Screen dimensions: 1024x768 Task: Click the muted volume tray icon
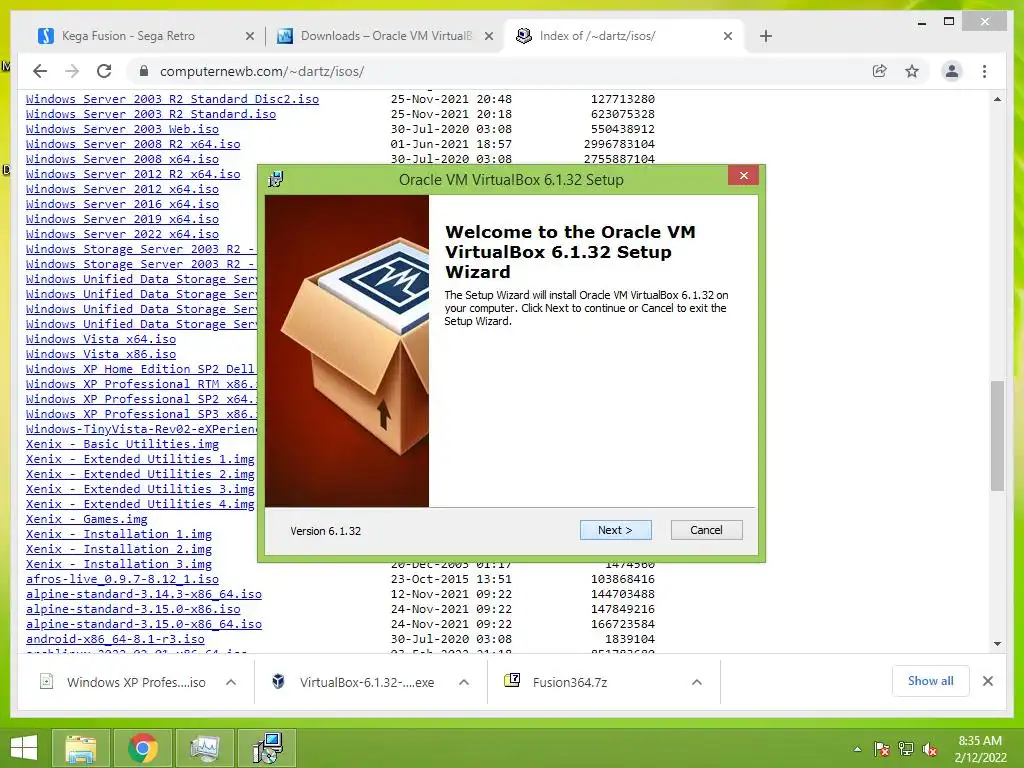[930, 749]
